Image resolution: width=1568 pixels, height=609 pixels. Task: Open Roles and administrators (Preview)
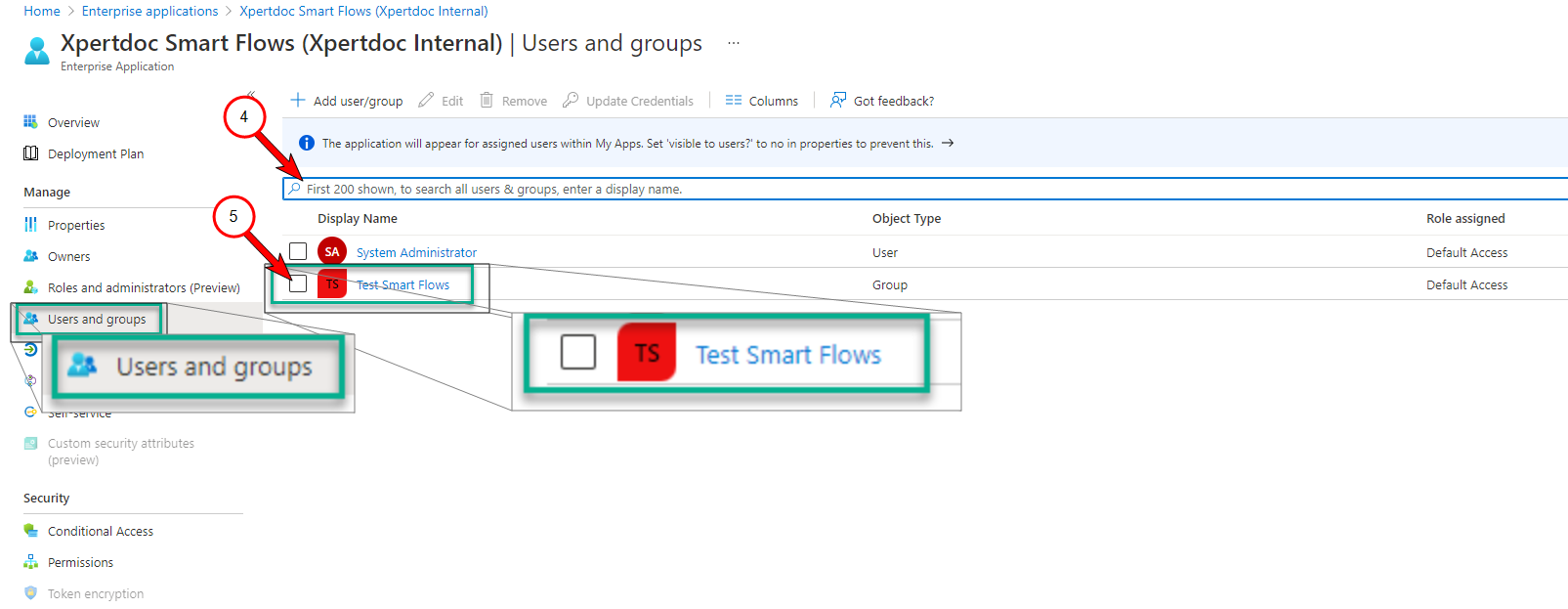click(144, 287)
